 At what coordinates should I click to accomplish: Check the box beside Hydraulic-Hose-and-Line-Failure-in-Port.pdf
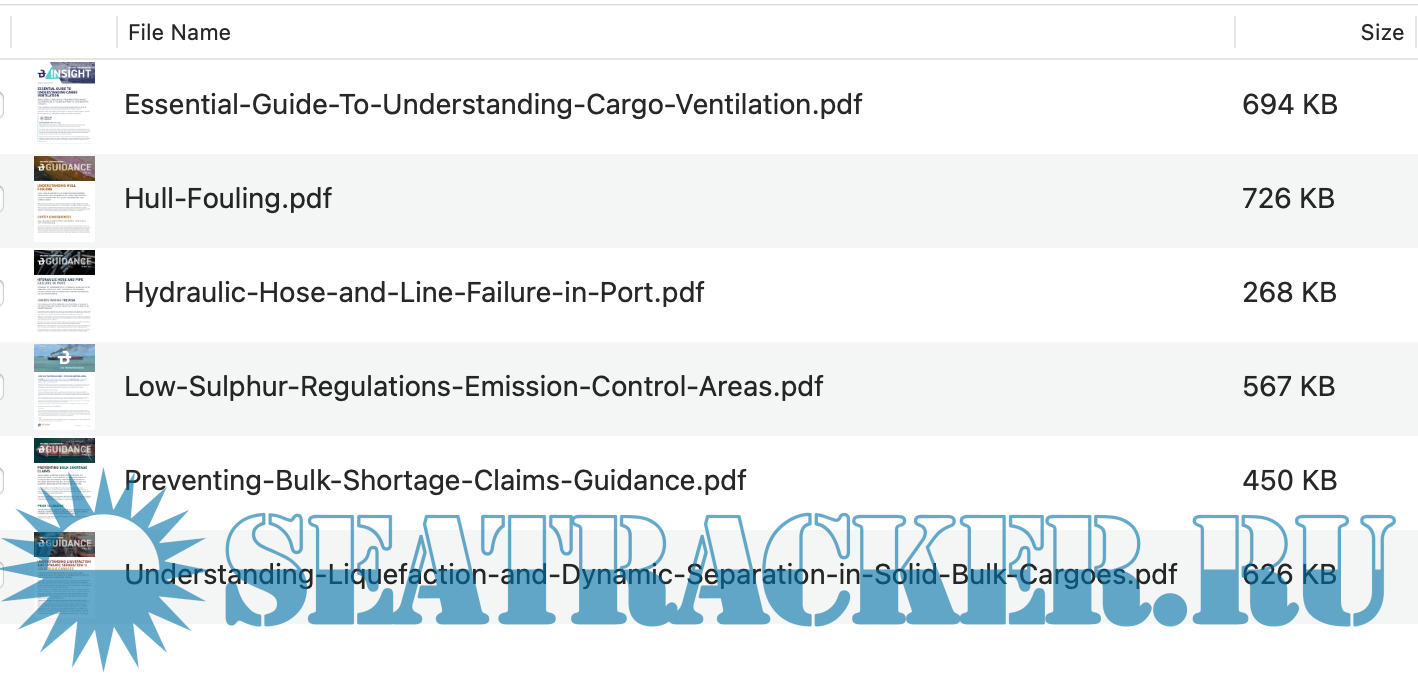point(2,292)
